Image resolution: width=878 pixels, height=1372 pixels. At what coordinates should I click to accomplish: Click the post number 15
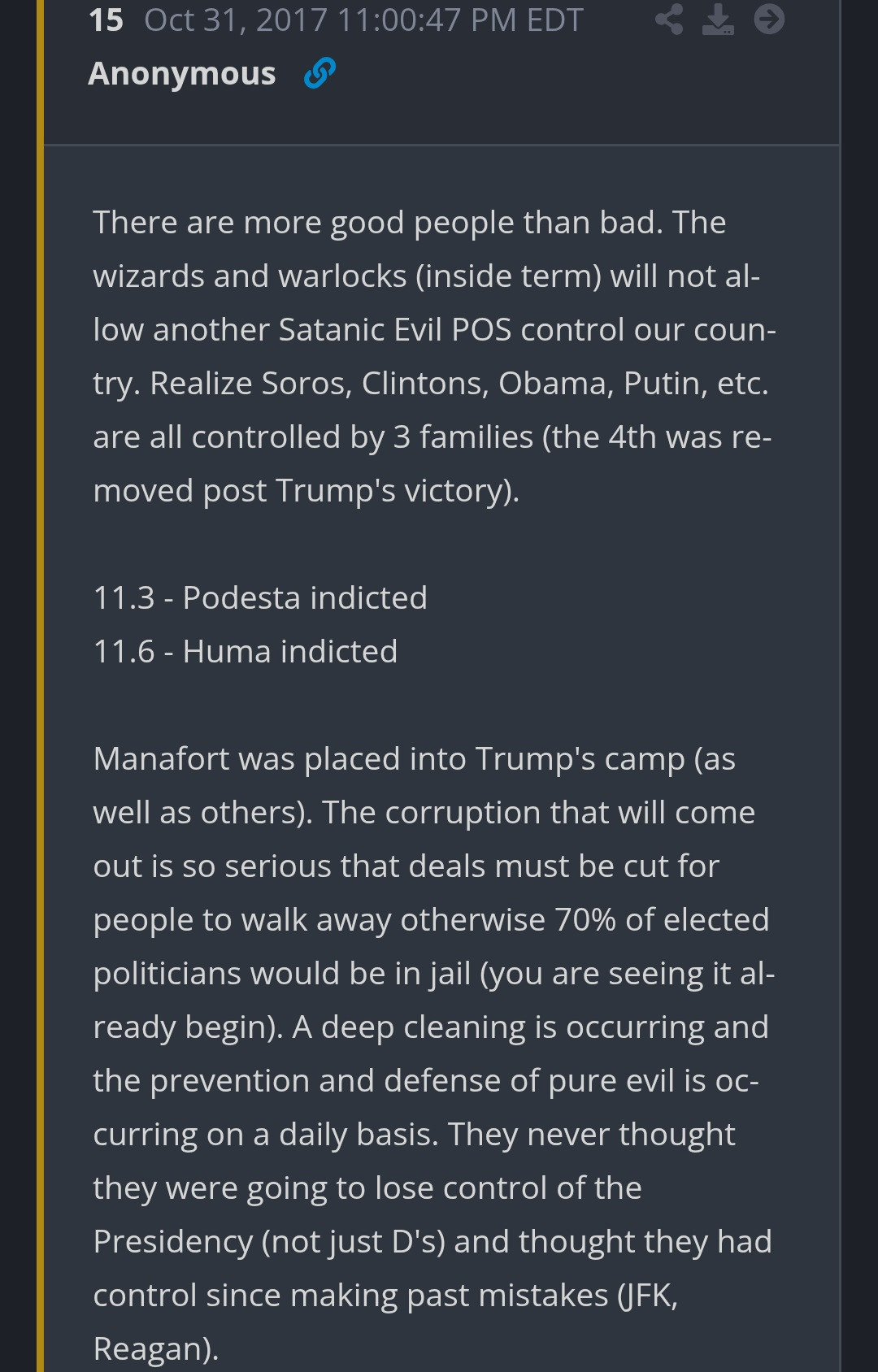pos(106,20)
